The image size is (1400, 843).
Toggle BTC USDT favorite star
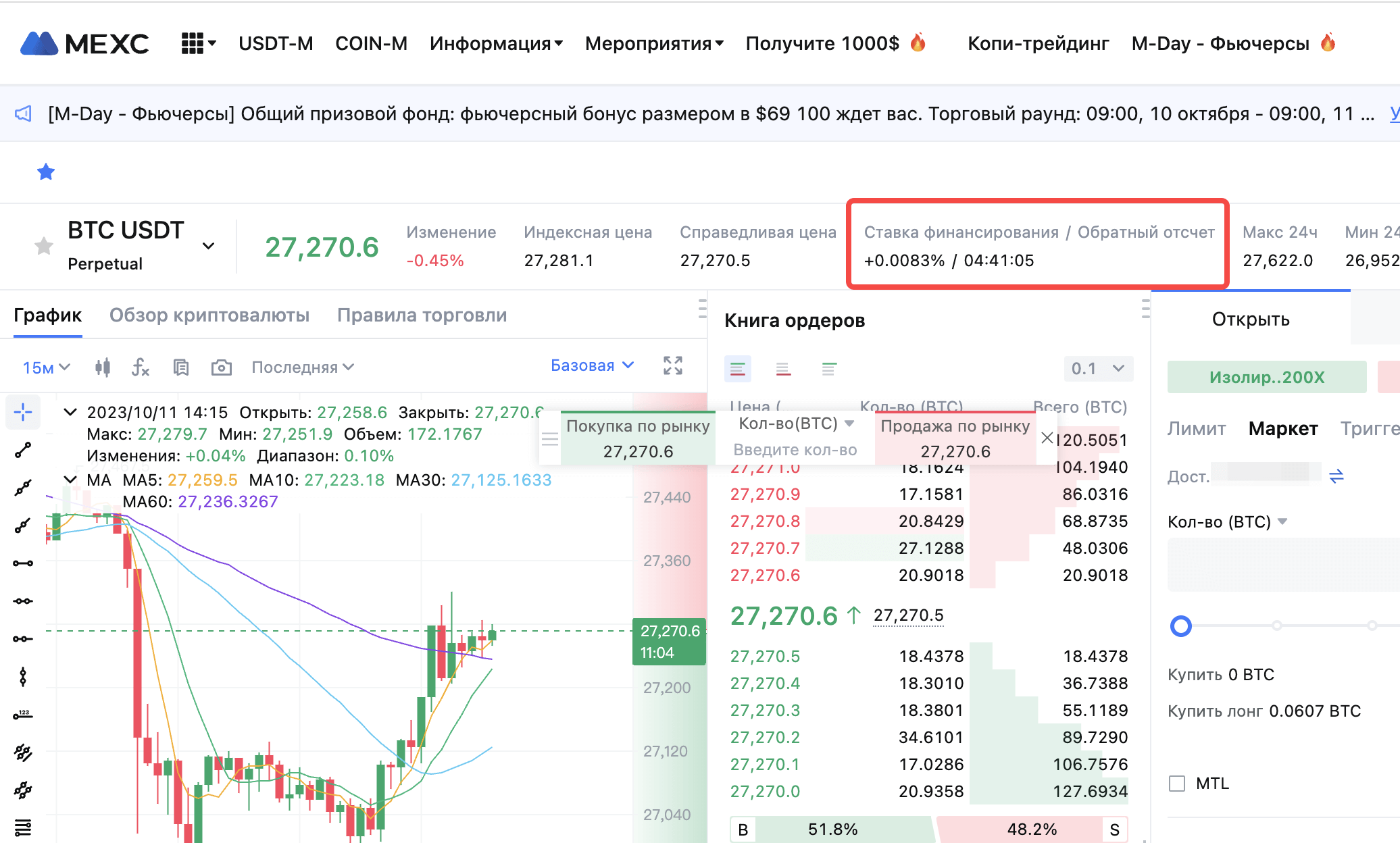pyautogui.click(x=44, y=246)
